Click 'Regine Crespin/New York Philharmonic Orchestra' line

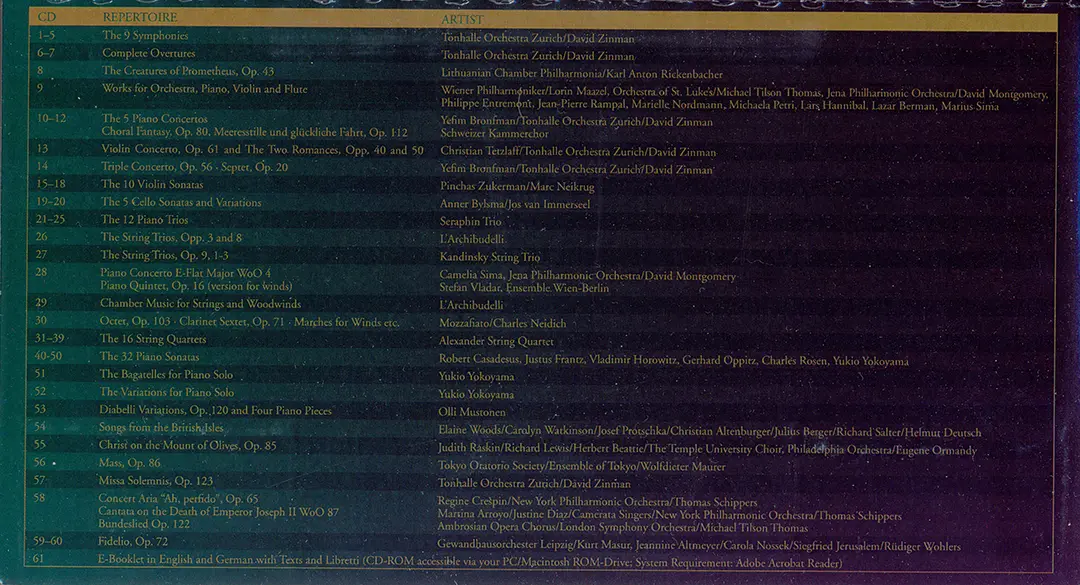coord(598,502)
